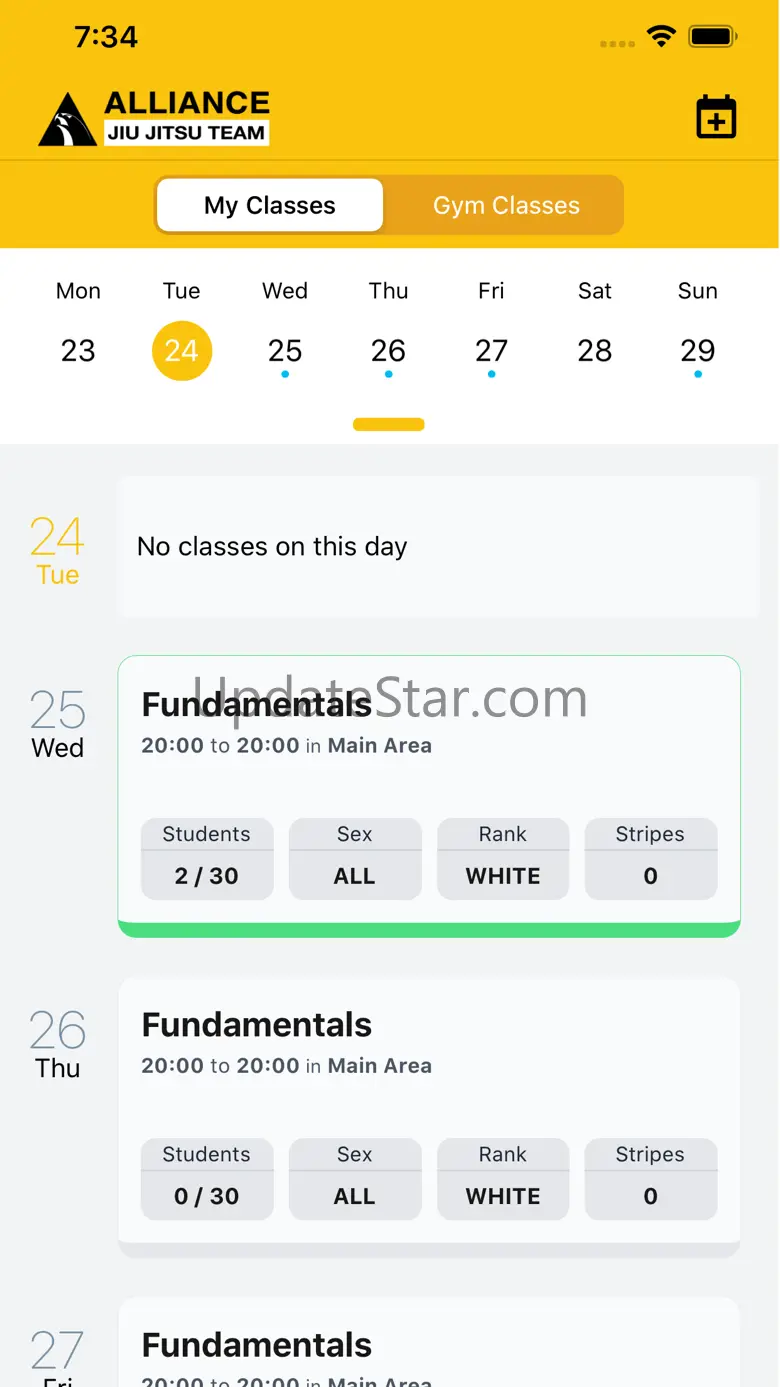Open Wednesday's Fundamentals class card
The width and height of the screenshot is (780, 1387).
[x=429, y=796]
